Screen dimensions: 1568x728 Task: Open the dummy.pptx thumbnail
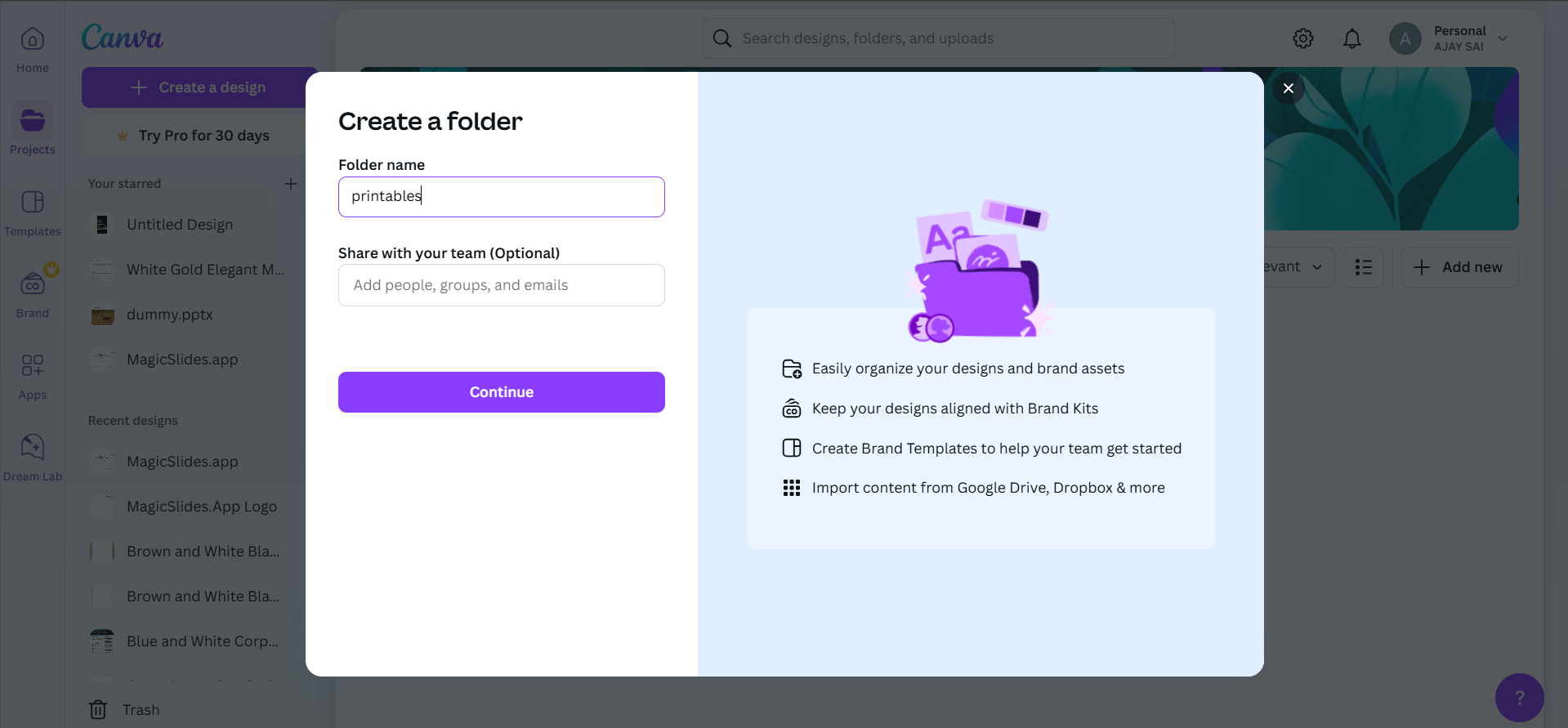(x=102, y=315)
